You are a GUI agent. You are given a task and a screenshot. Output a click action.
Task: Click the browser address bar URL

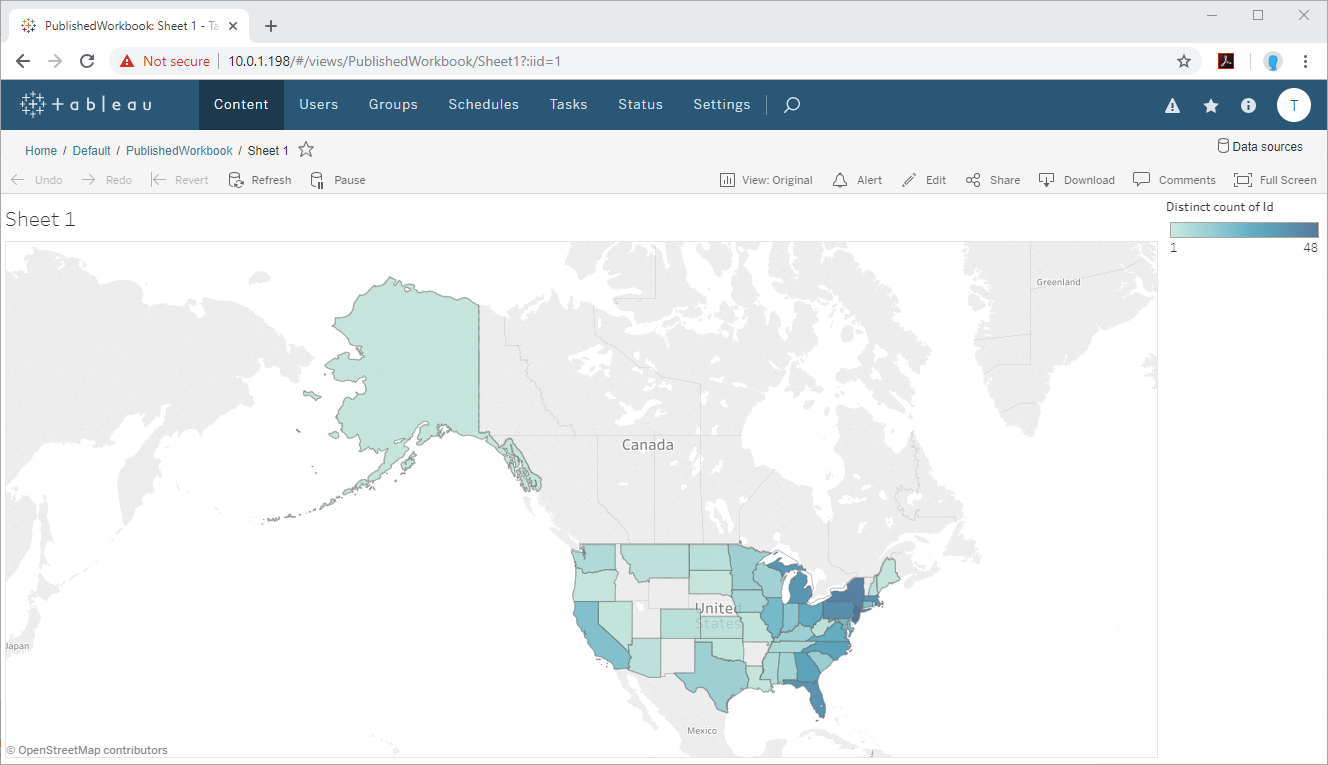tap(394, 61)
